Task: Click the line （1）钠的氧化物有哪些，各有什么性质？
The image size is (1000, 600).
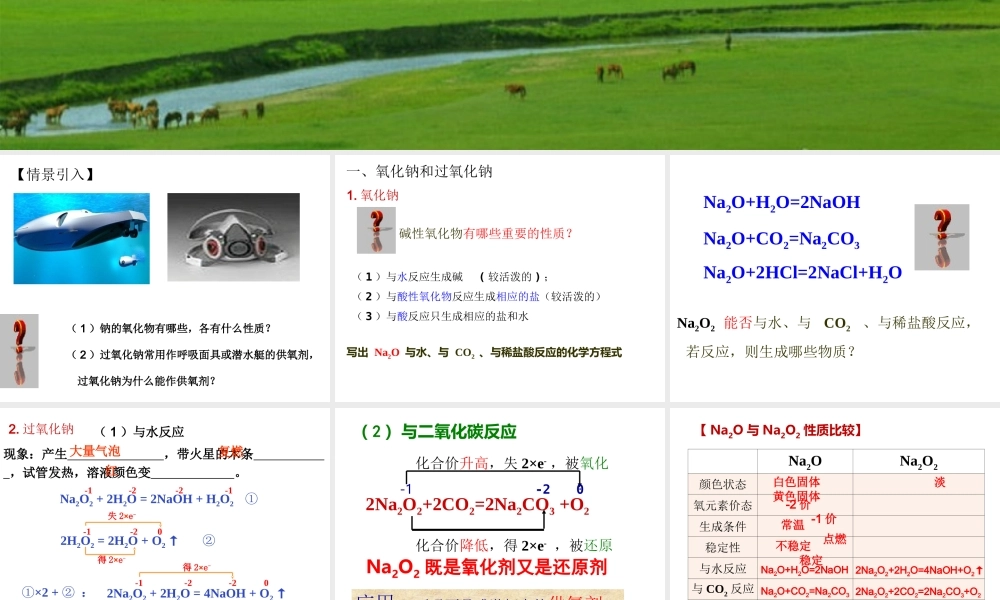Action: (172, 328)
